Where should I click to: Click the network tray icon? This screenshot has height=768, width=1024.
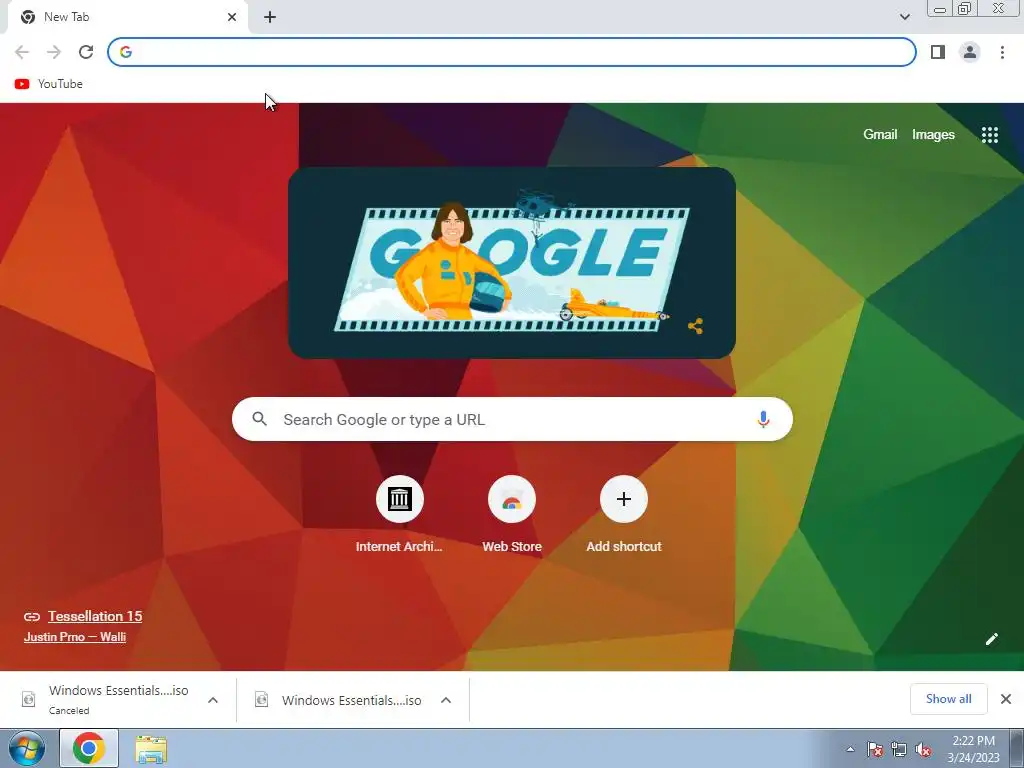[899, 749]
